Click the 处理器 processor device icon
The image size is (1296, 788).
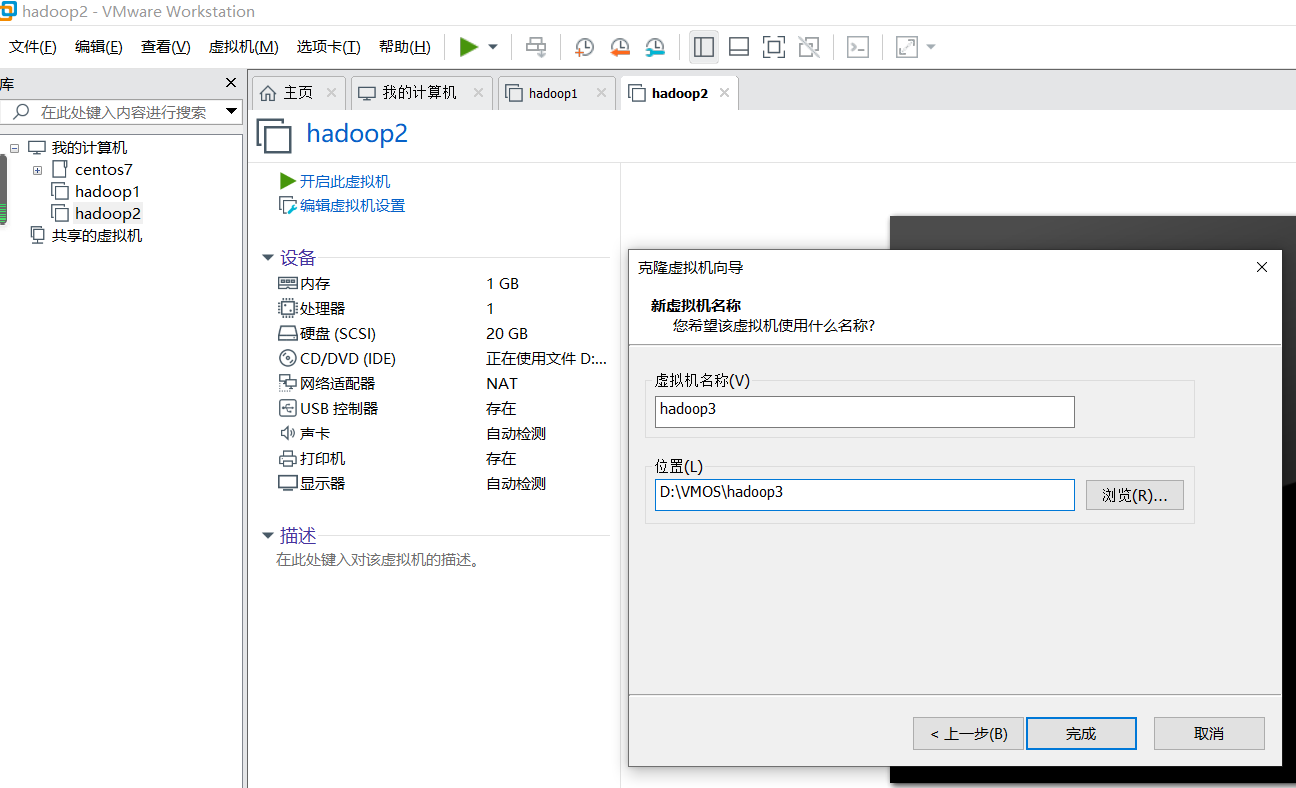click(x=288, y=309)
